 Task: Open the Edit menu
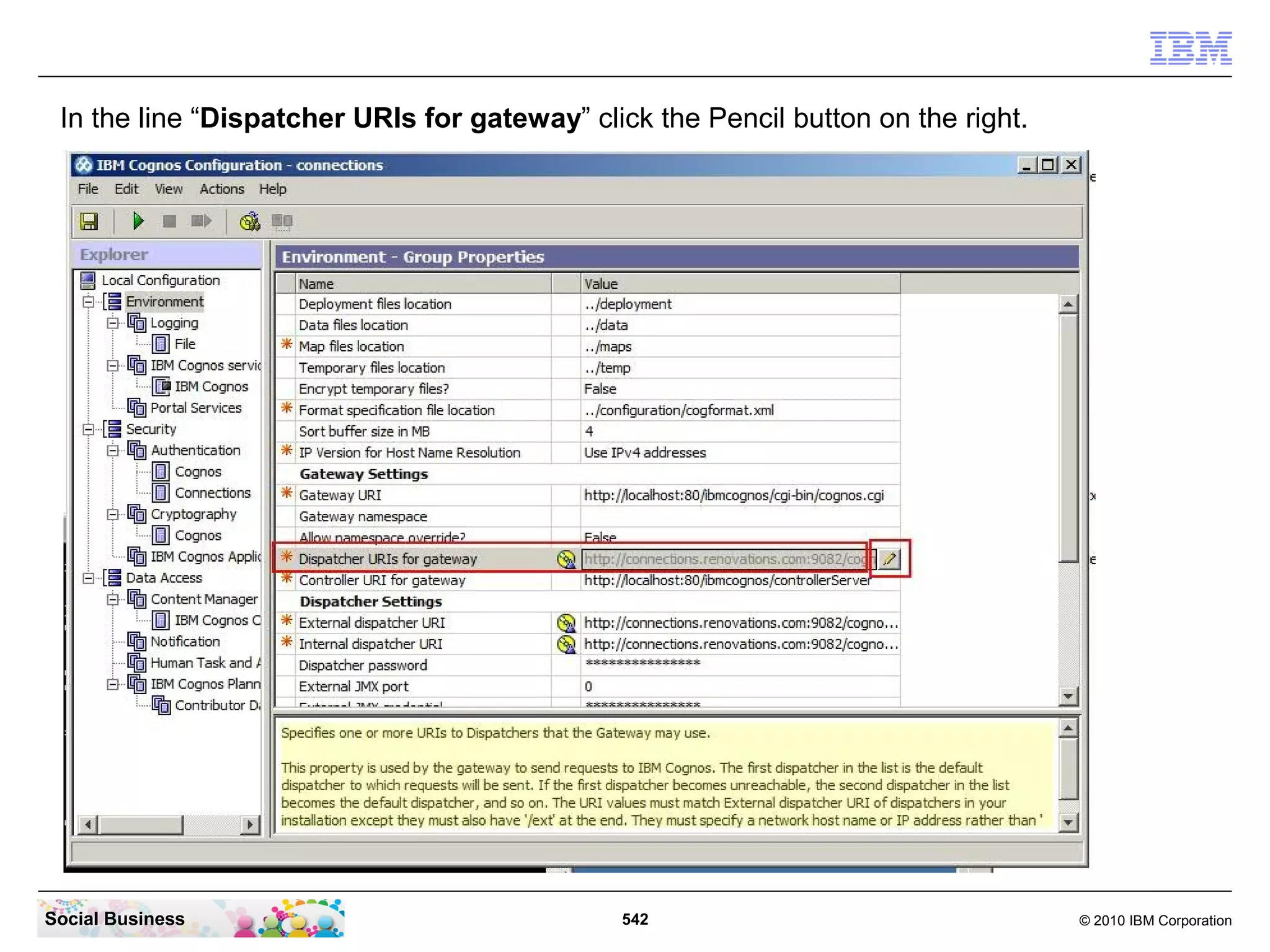127,189
